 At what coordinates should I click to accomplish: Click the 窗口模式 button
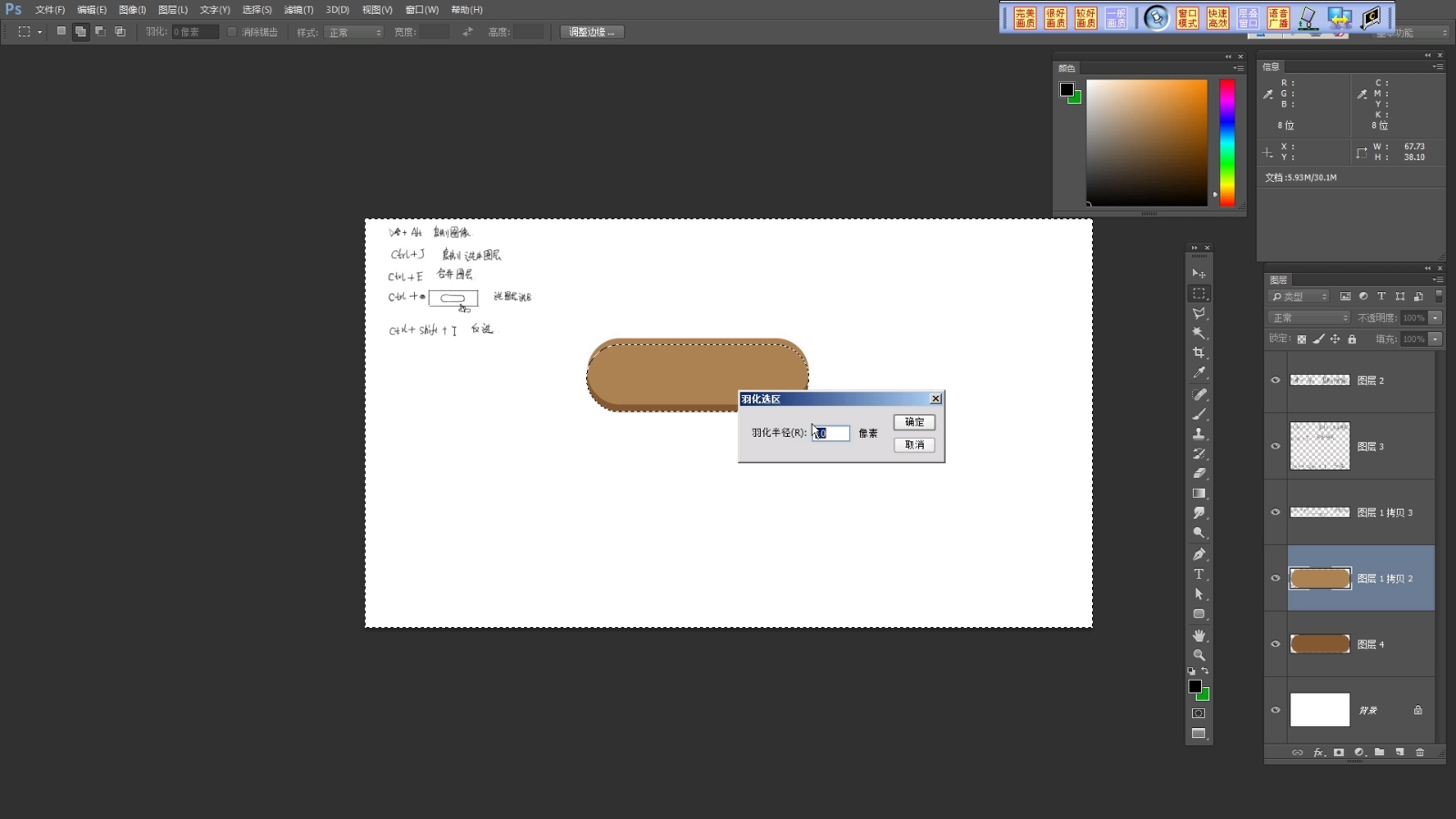[1188, 18]
